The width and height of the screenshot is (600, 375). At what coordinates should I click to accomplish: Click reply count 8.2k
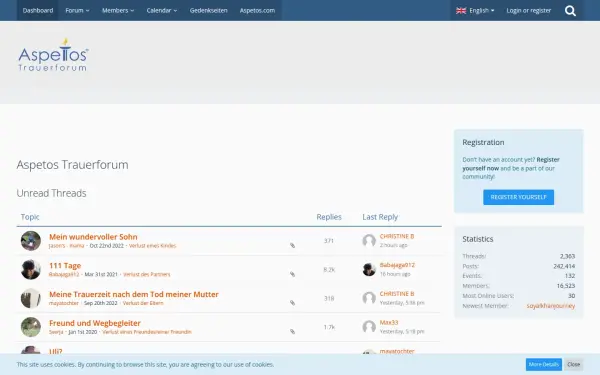tap(329, 270)
